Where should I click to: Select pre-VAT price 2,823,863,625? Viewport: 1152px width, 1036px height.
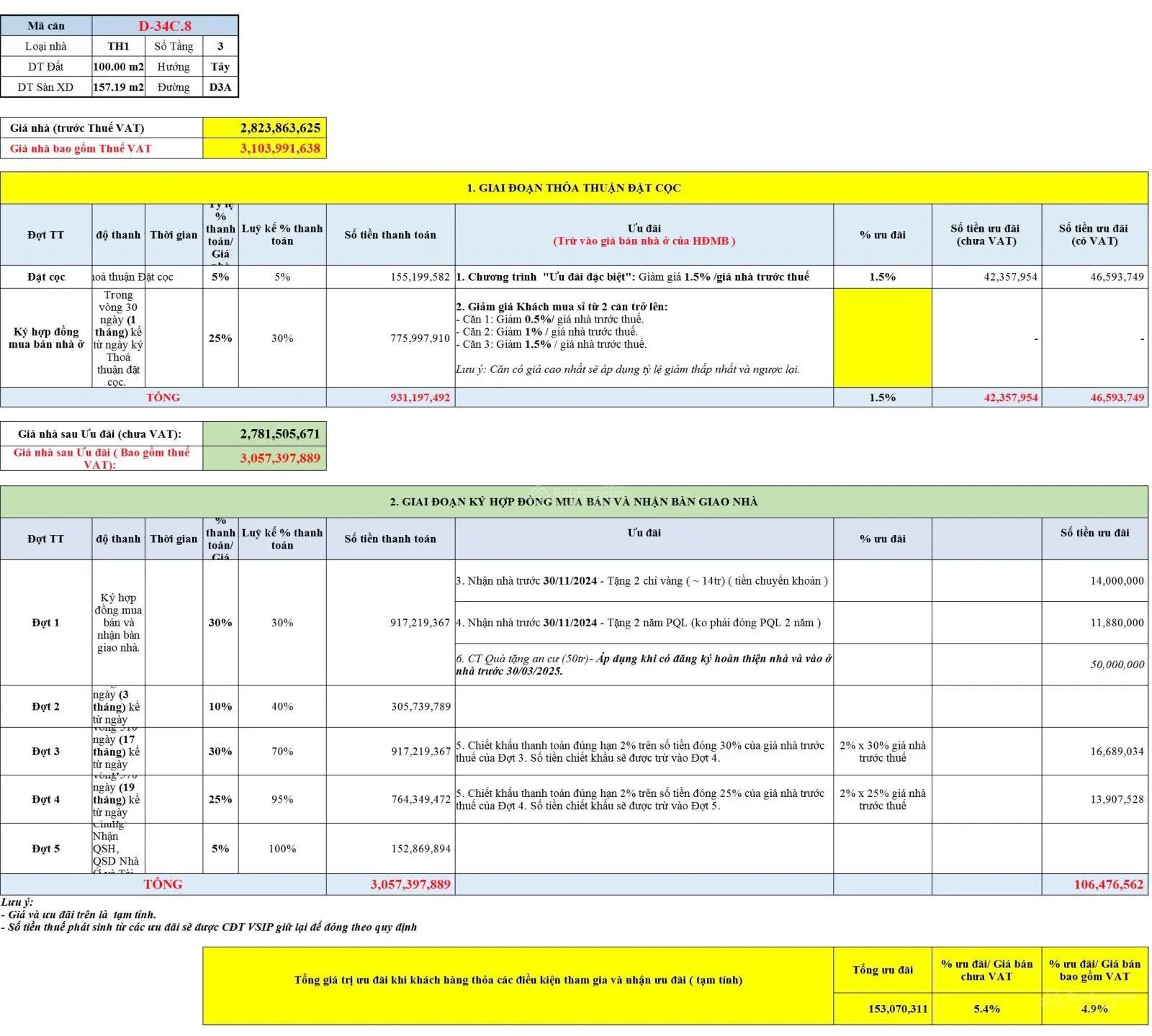(264, 128)
